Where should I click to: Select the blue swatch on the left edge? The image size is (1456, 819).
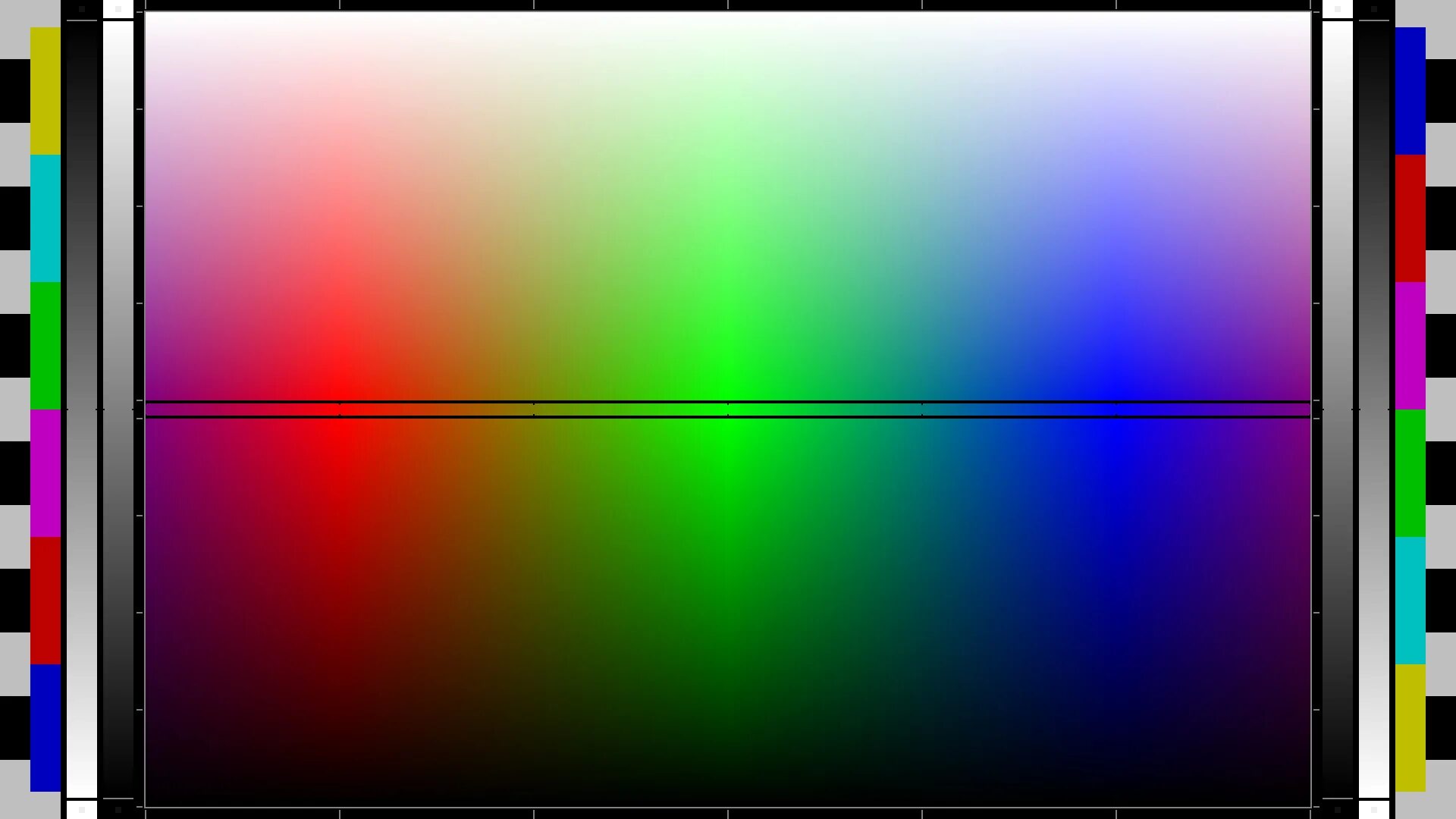click(x=45, y=728)
